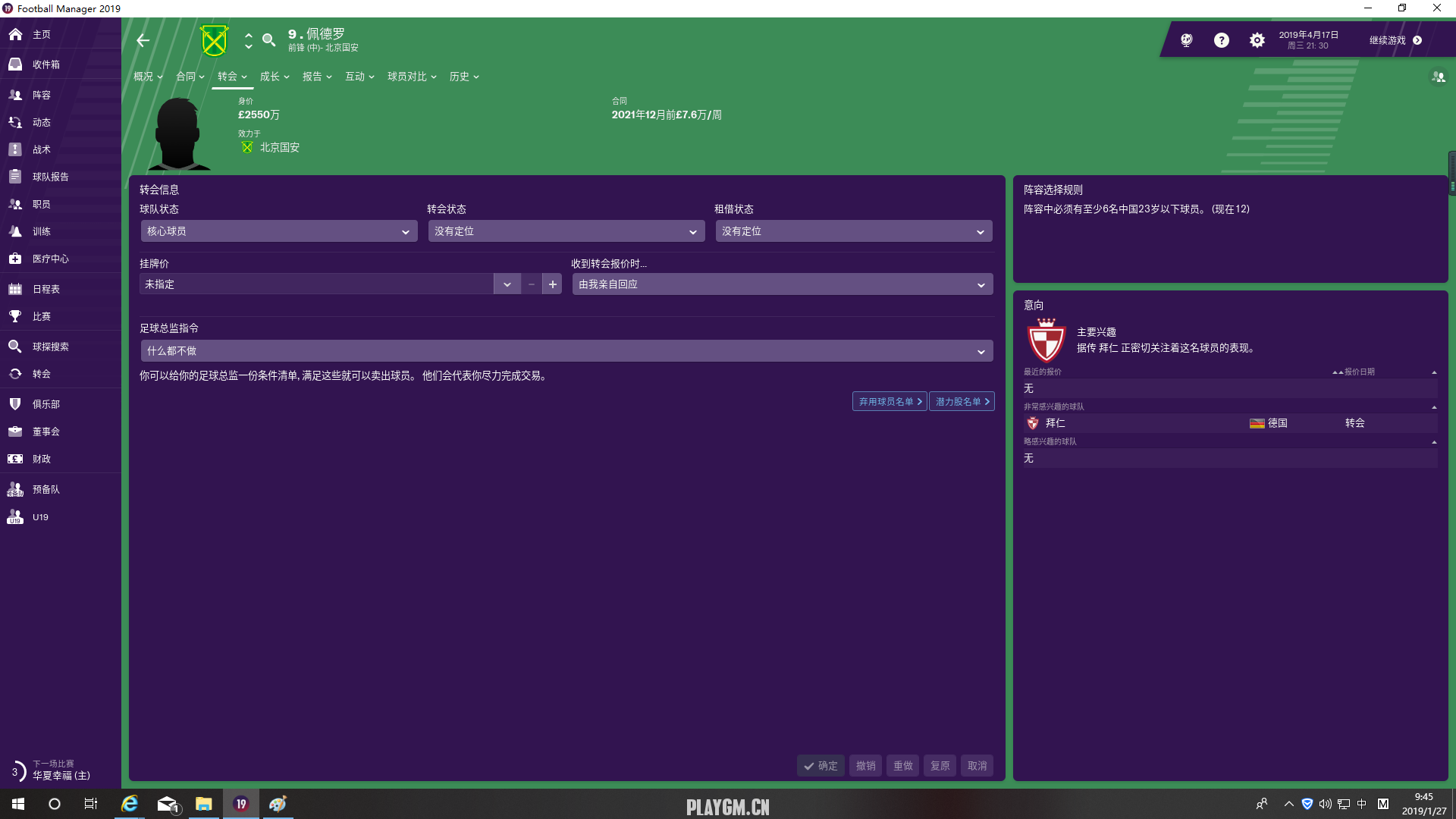
Task: Click the manager profile icon at top right
Action: point(1438,77)
